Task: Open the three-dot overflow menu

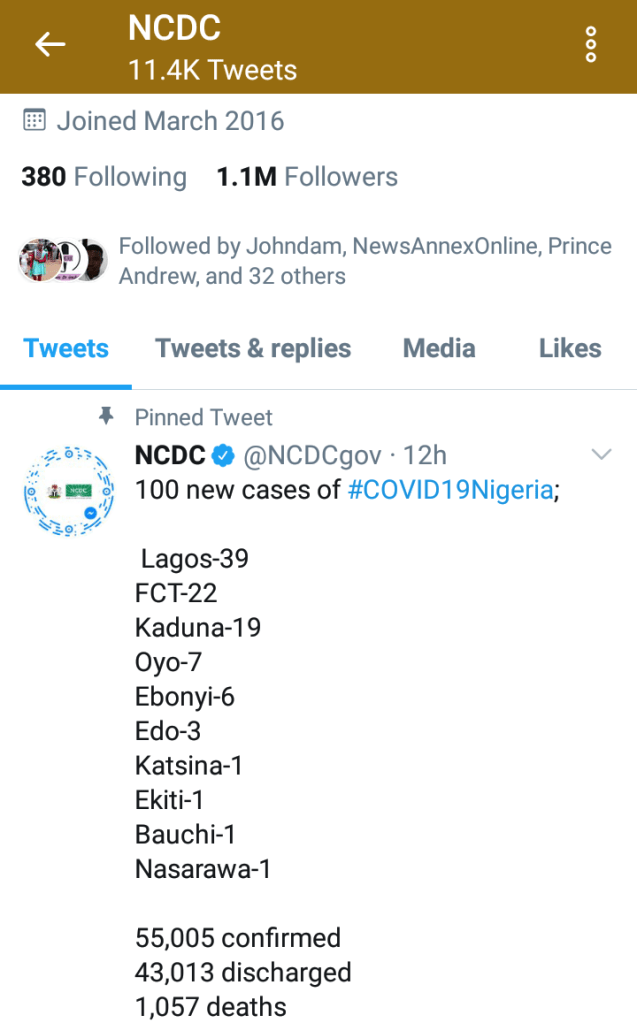Action: (x=591, y=45)
